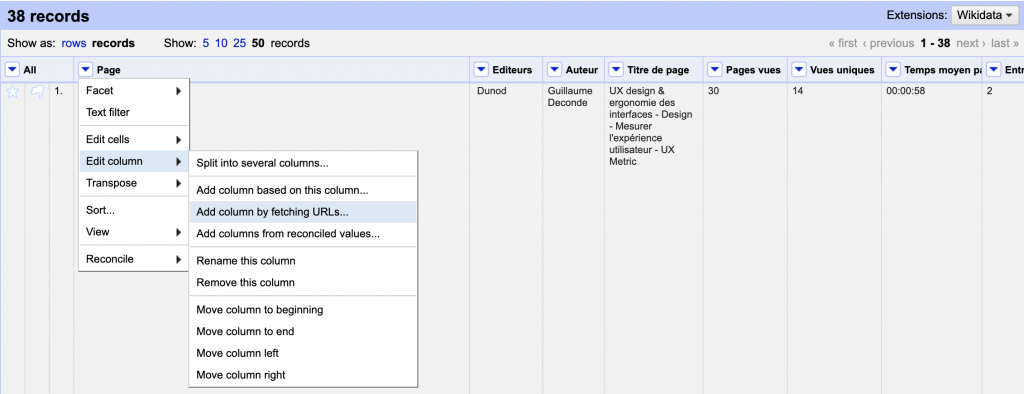Show 50 records per page

tap(258, 44)
